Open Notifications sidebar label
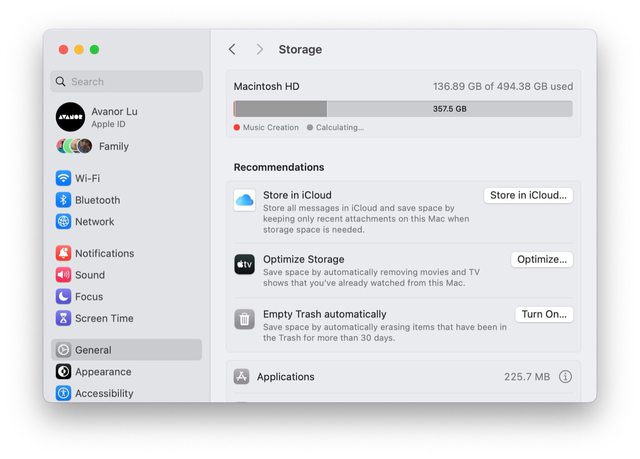 point(104,253)
